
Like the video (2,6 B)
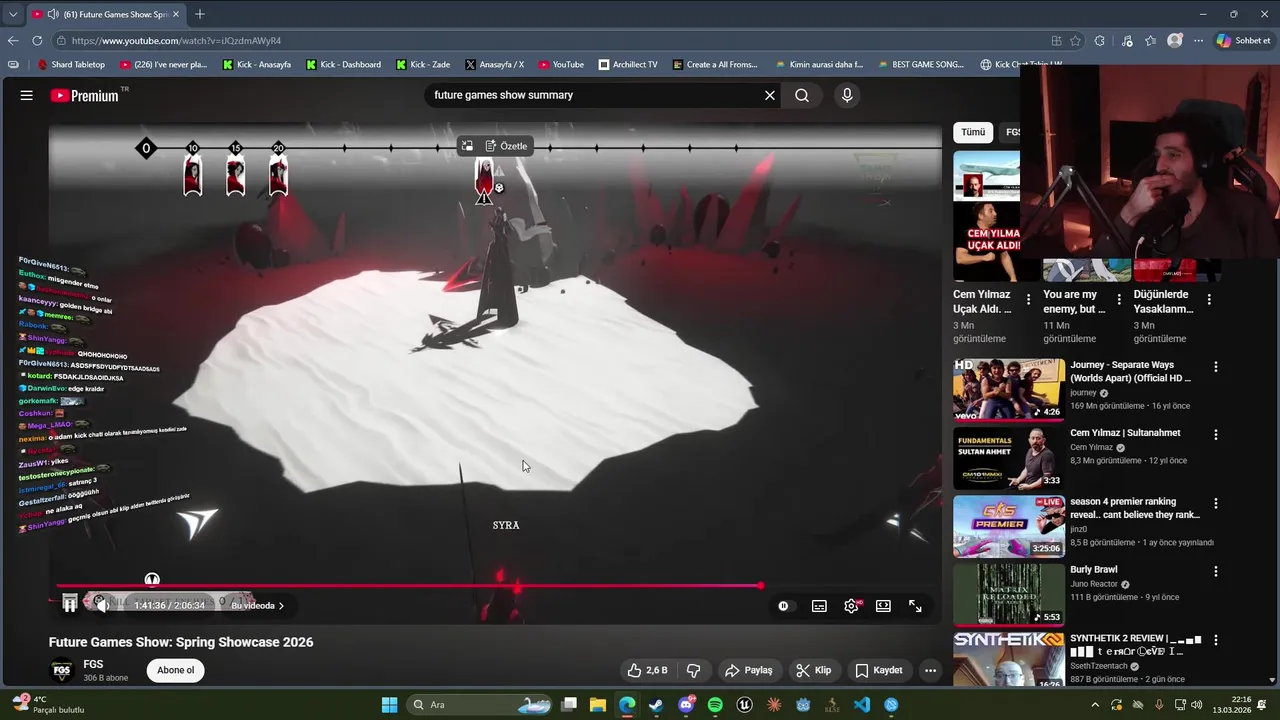pos(647,670)
